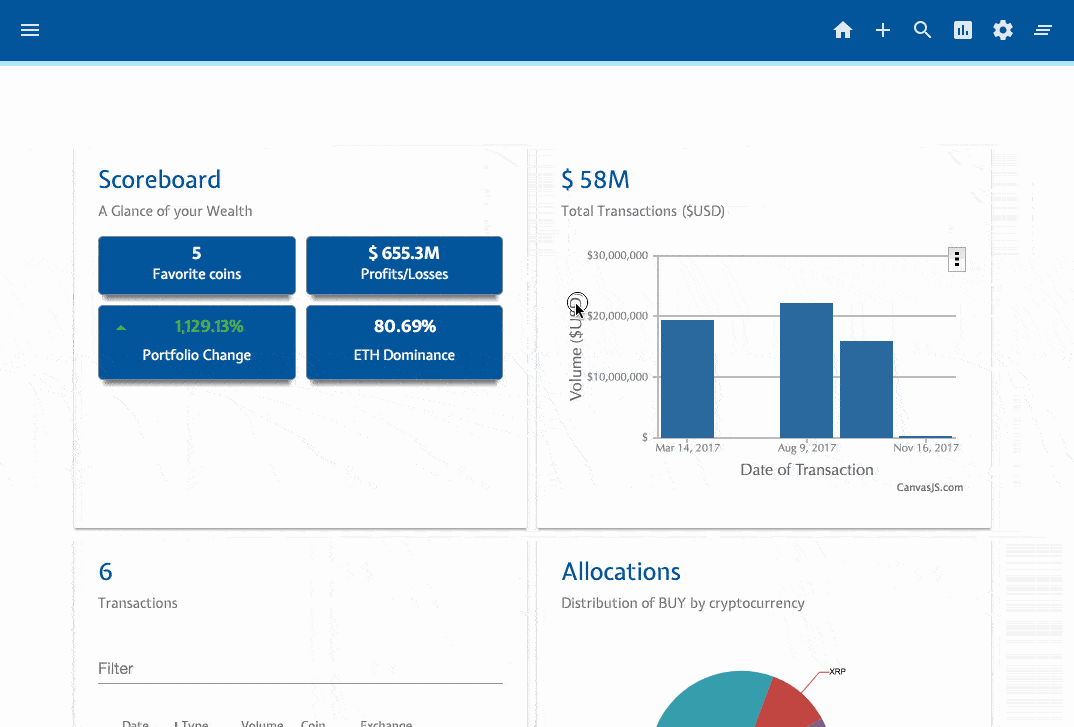Click the ETH Dominance tile
The image size is (1074, 727).
click(404, 342)
